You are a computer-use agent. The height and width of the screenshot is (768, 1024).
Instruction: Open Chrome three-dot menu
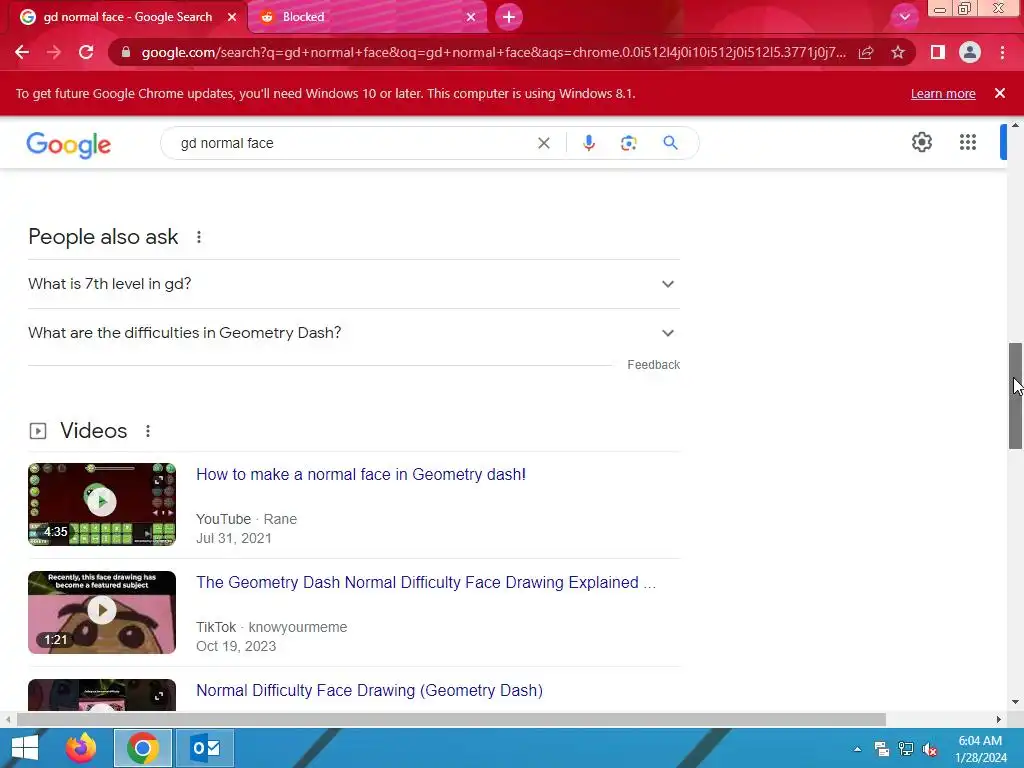tap(1002, 52)
